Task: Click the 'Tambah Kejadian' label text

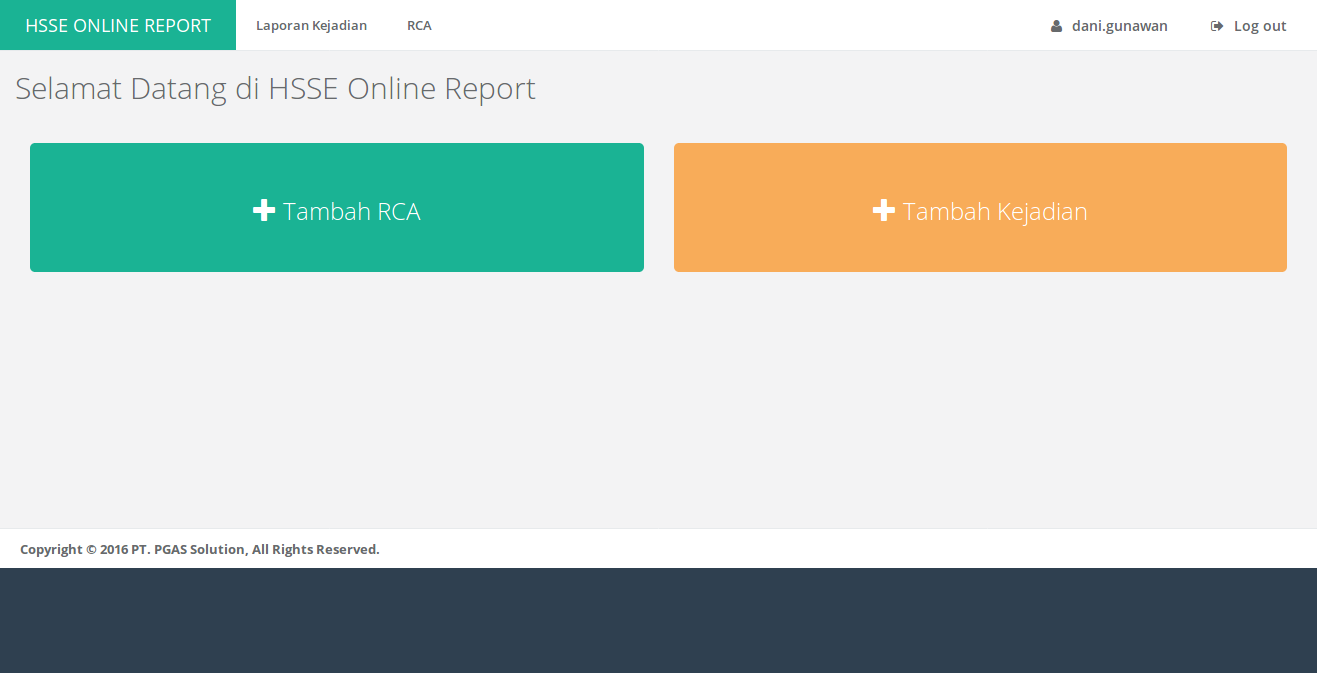Action: click(994, 212)
